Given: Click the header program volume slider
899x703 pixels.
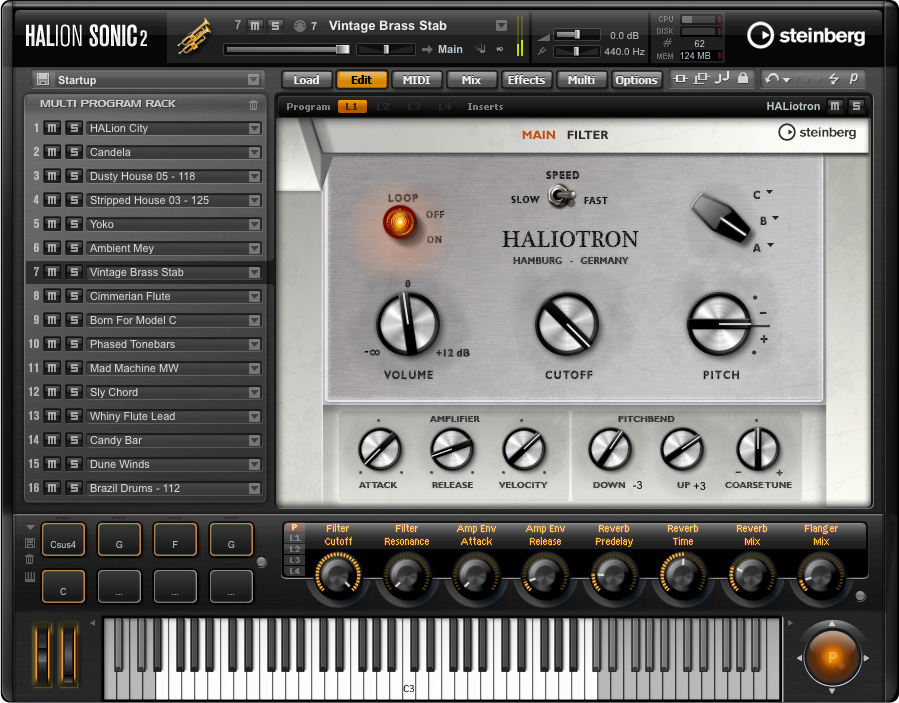Looking at the screenshot, I should (287, 49).
